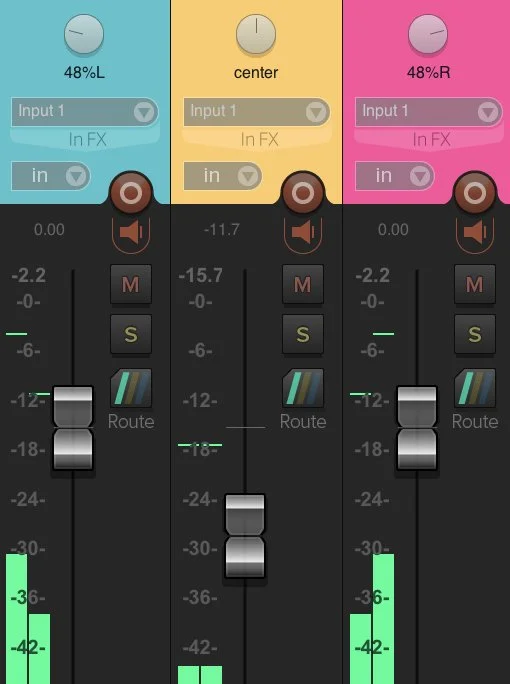The height and width of the screenshot is (684, 510).
Task: Click Route label on pink track
Action: [x=475, y=421]
